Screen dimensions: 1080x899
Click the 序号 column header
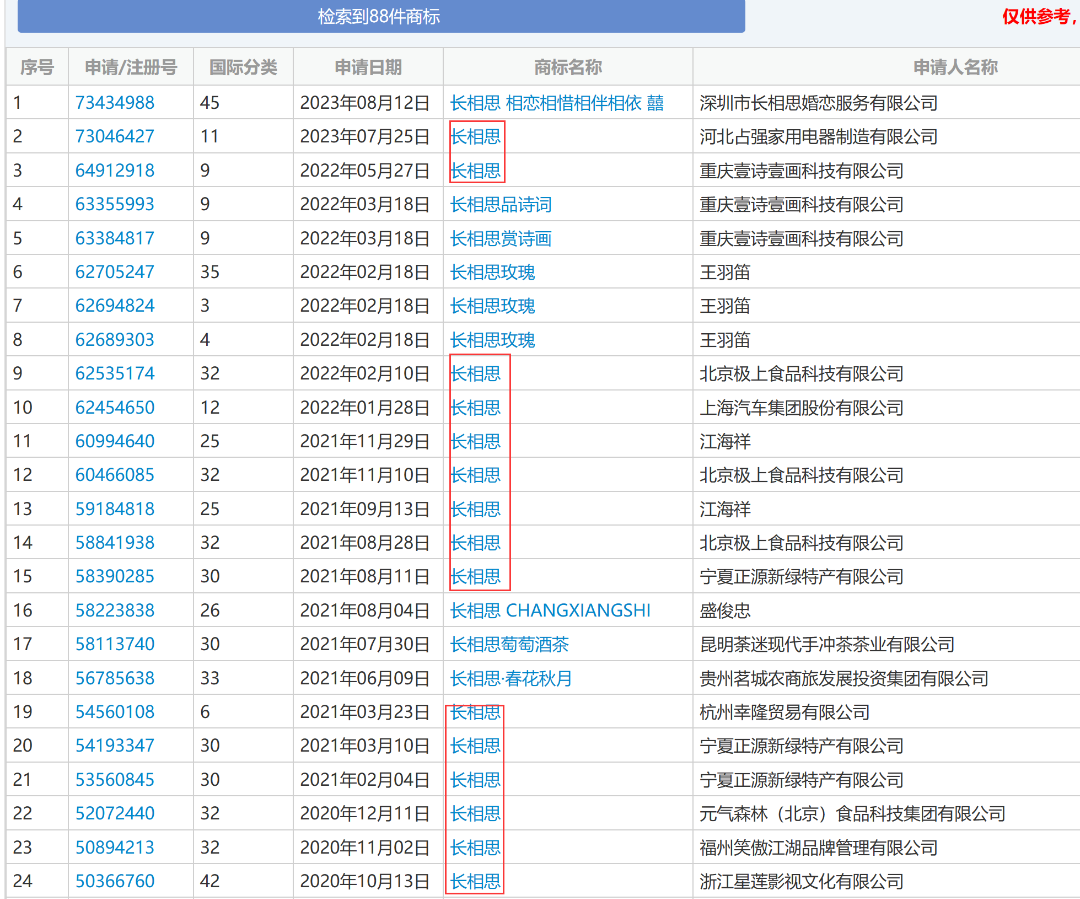coord(37,67)
